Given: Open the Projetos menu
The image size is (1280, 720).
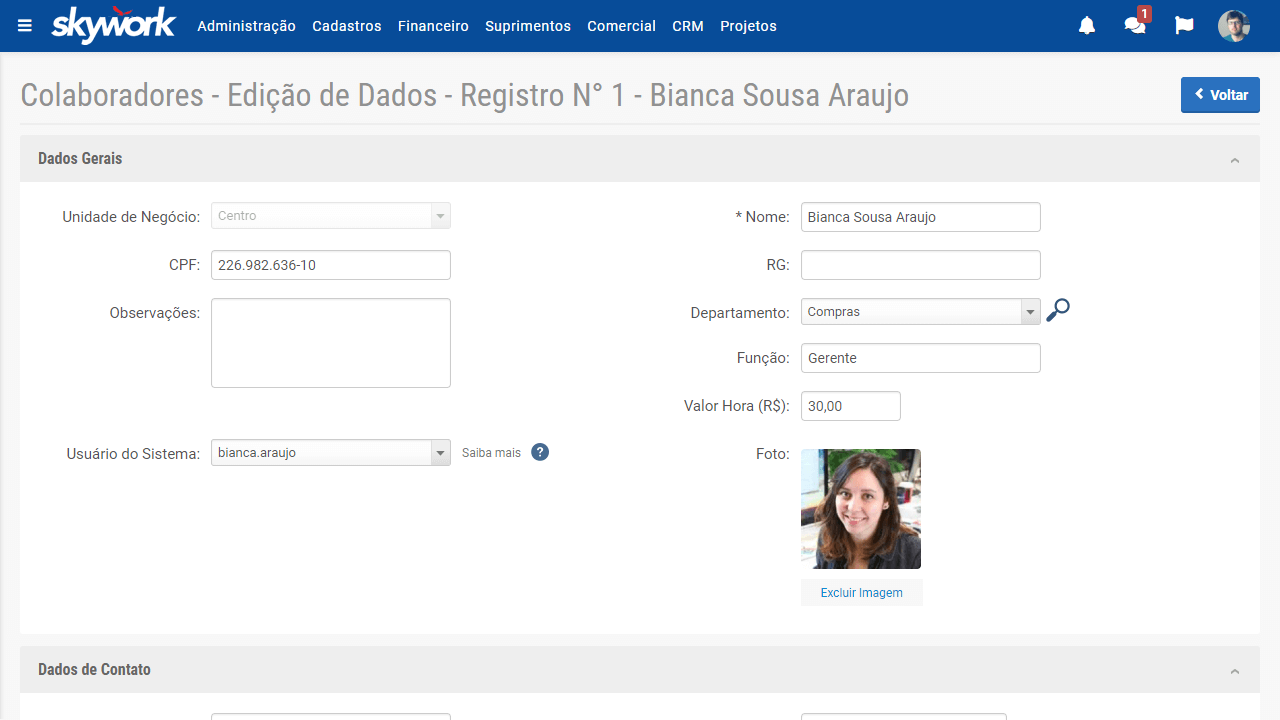Looking at the screenshot, I should pos(748,26).
